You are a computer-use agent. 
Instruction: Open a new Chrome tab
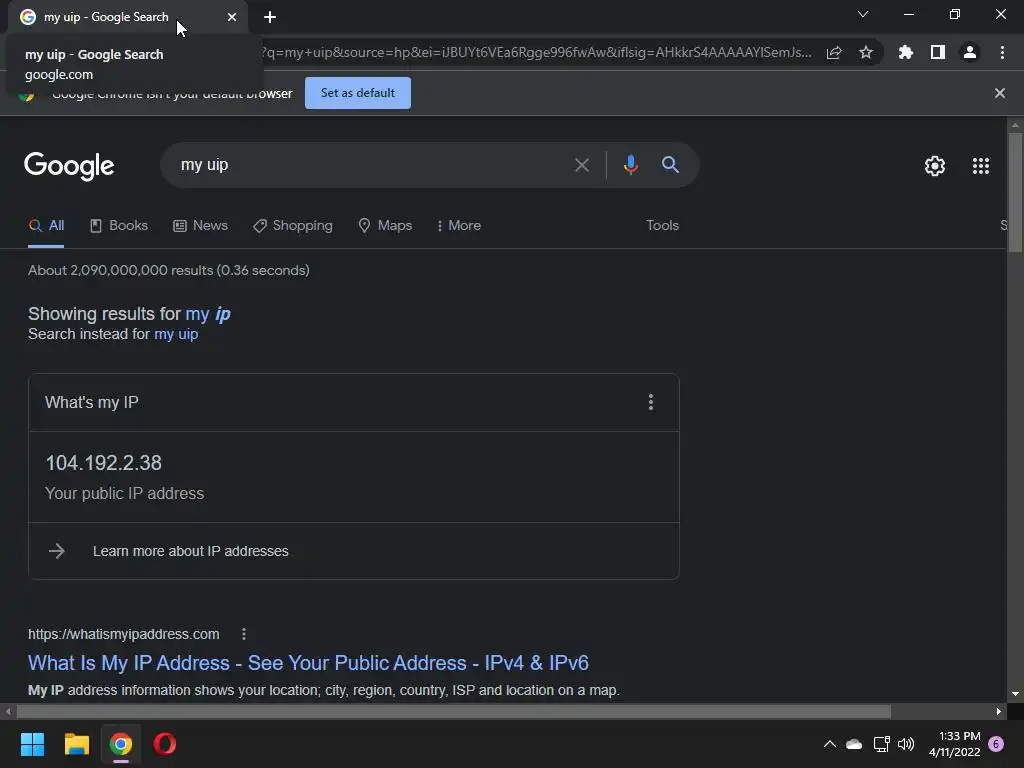[270, 17]
